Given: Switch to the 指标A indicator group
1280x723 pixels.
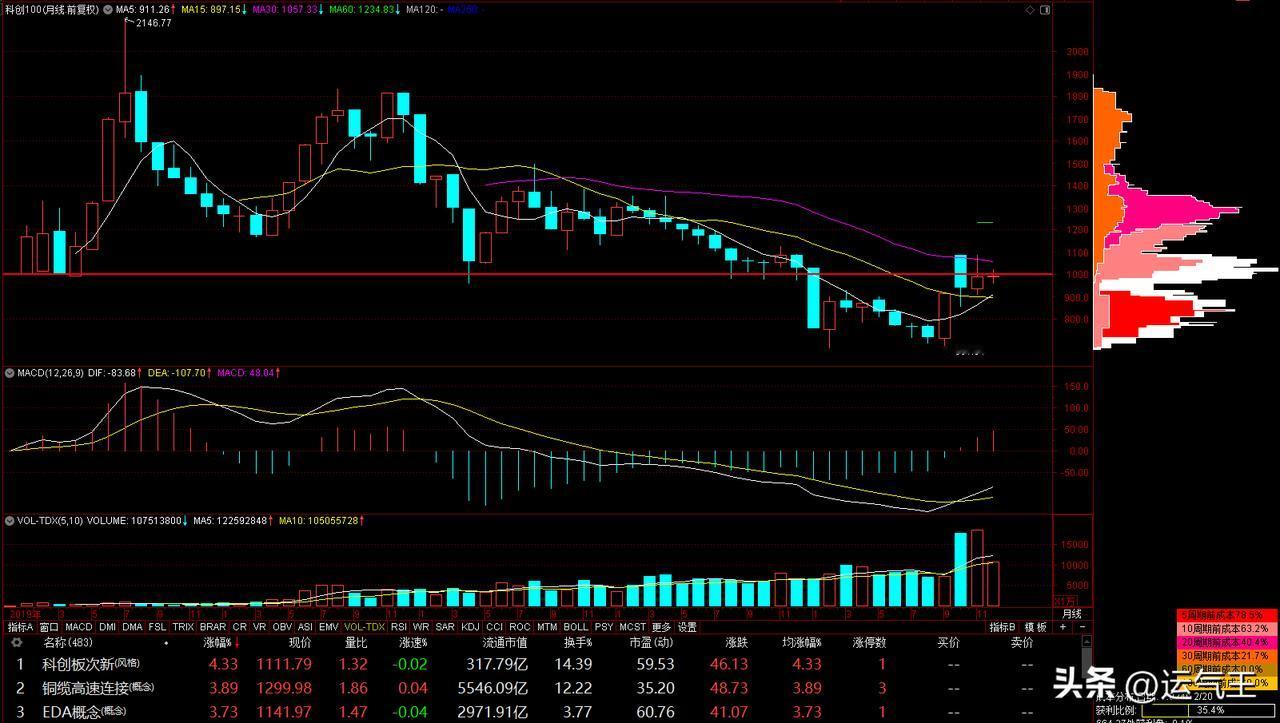Looking at the screenshot, I should (x=21, y=627).
